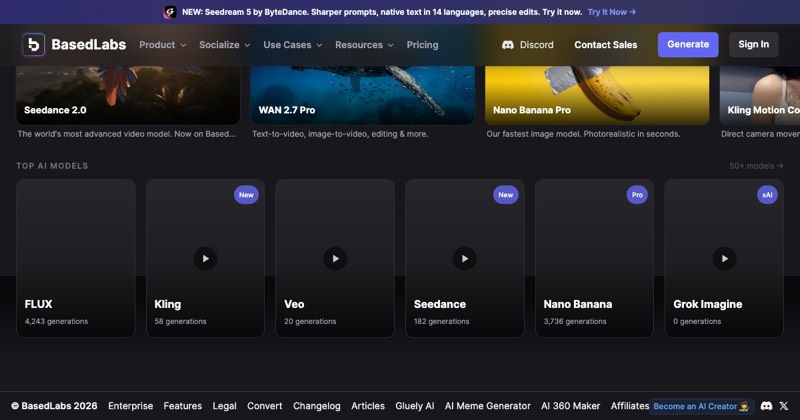
Task: Open the WAN 2.7 Pro featured card
Action: point(362,95)
